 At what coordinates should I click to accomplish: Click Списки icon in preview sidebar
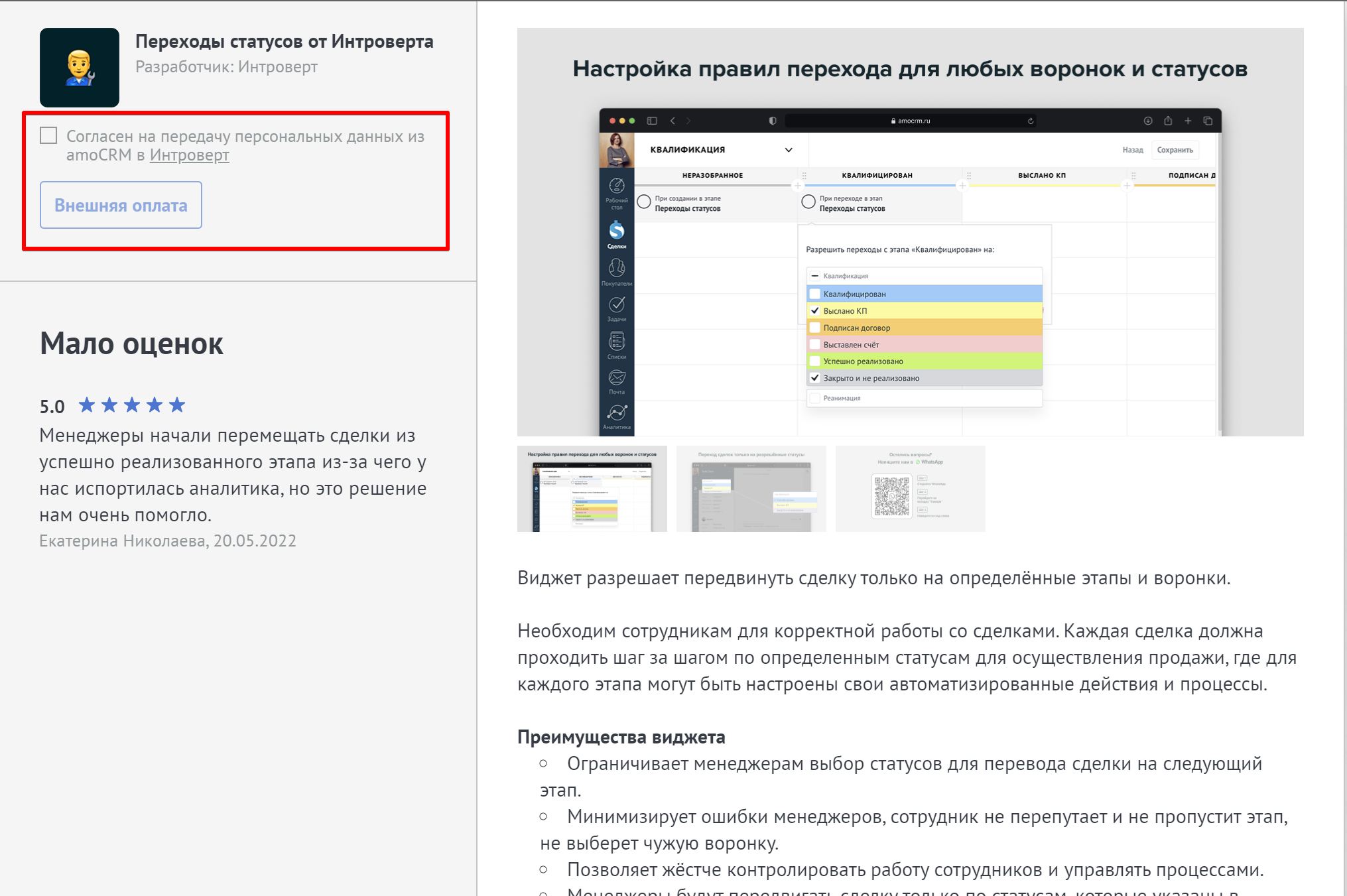[x=617, y=346]
